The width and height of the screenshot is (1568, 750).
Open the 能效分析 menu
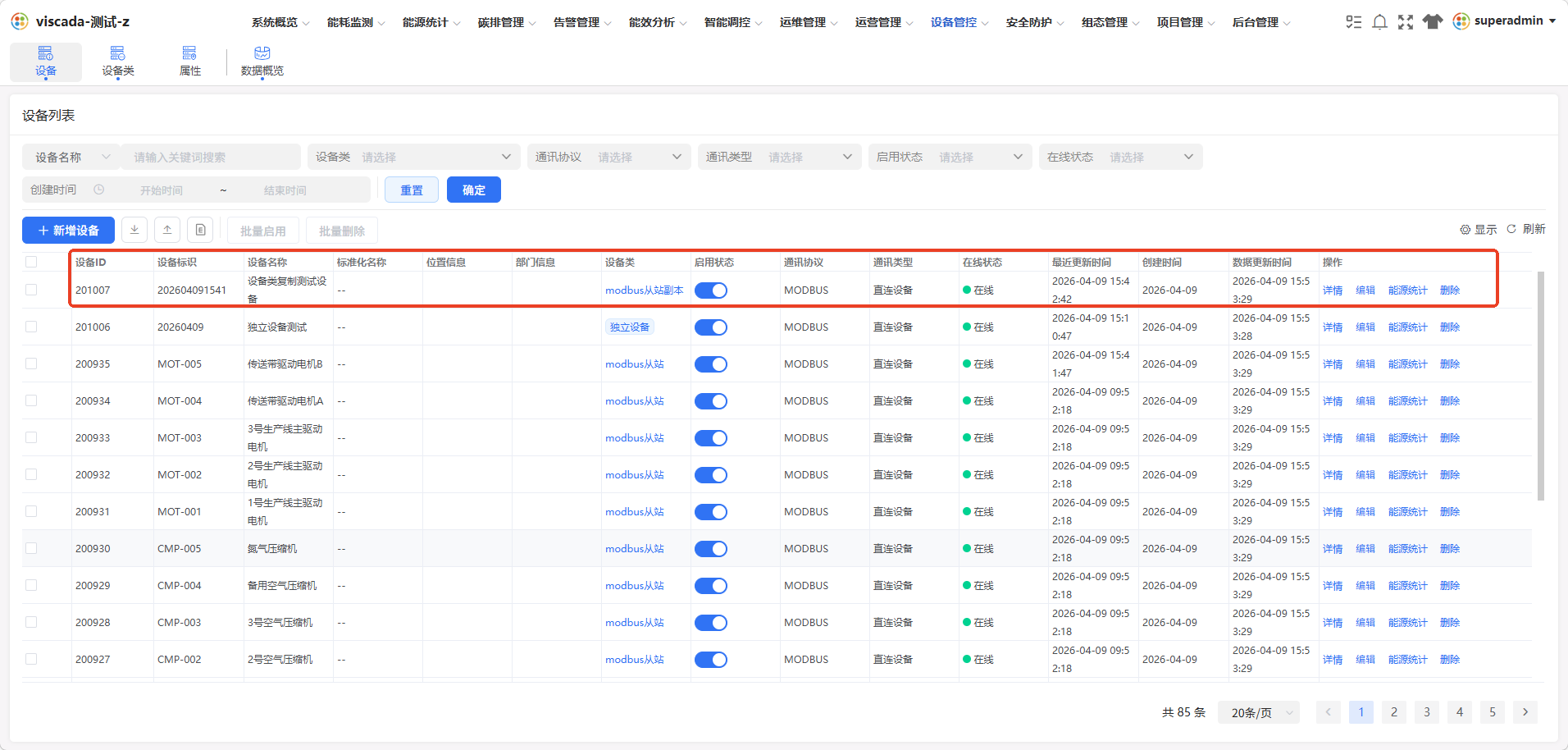click(658, 22)
